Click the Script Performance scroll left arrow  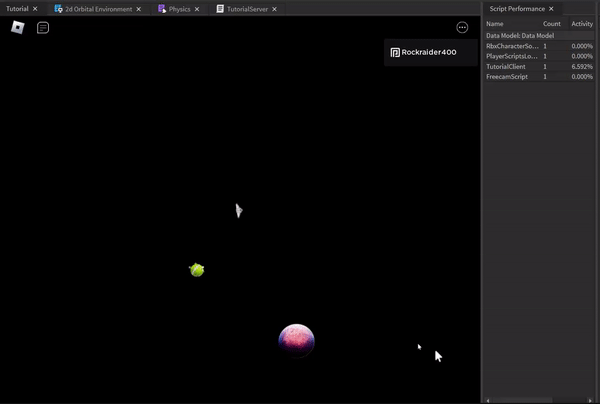coord(488,401)
